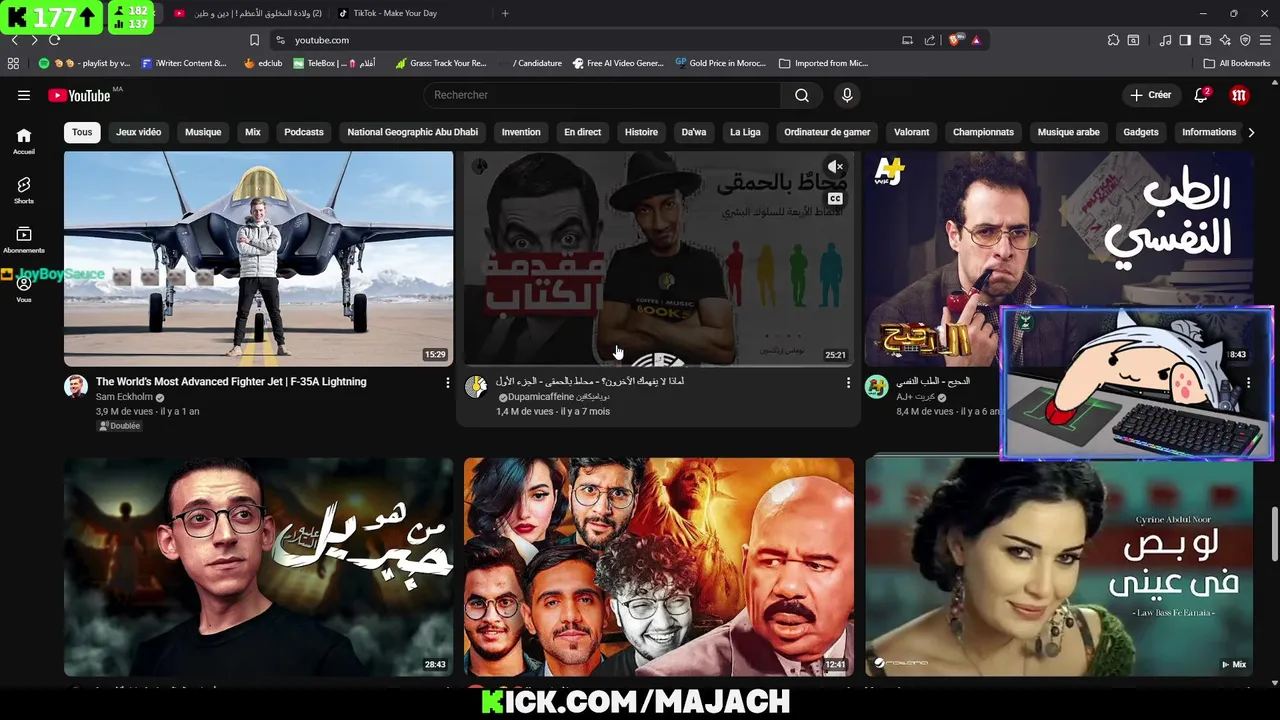1280x720 pixels.
Task: Toggle the browser sidebar panel icon
Action: [1185, 40]
